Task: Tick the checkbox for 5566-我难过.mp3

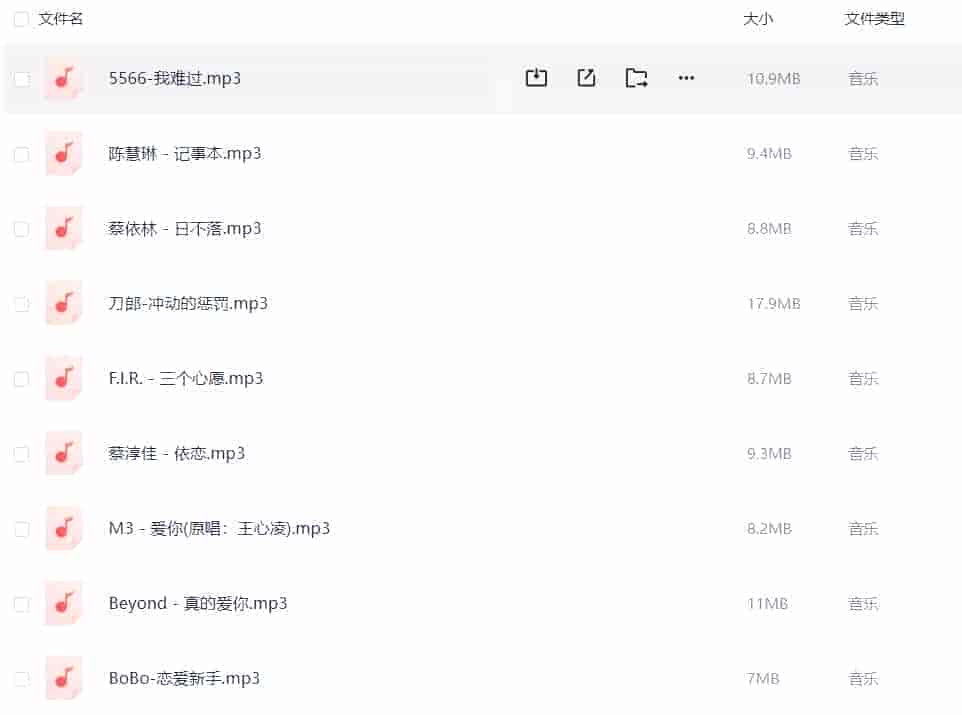Action: pos(21,79)
